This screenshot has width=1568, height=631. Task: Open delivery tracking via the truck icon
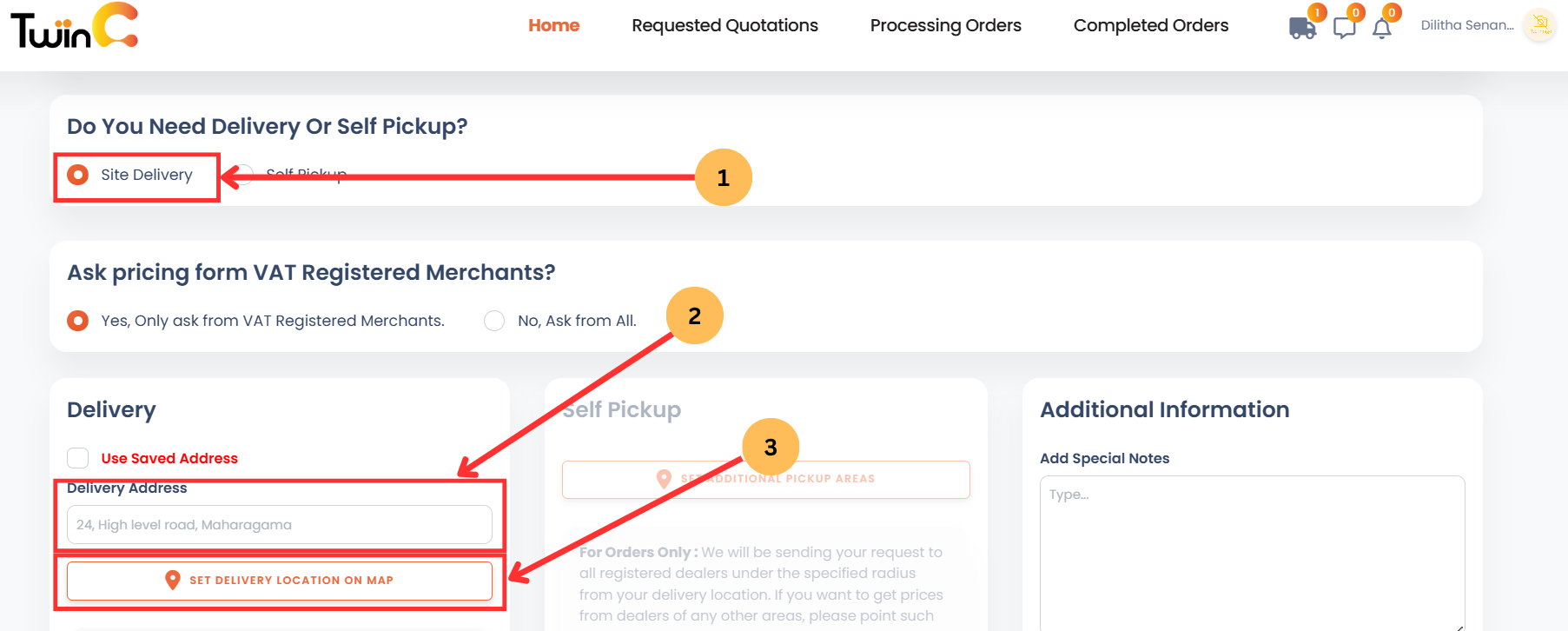click(1301, 27)
